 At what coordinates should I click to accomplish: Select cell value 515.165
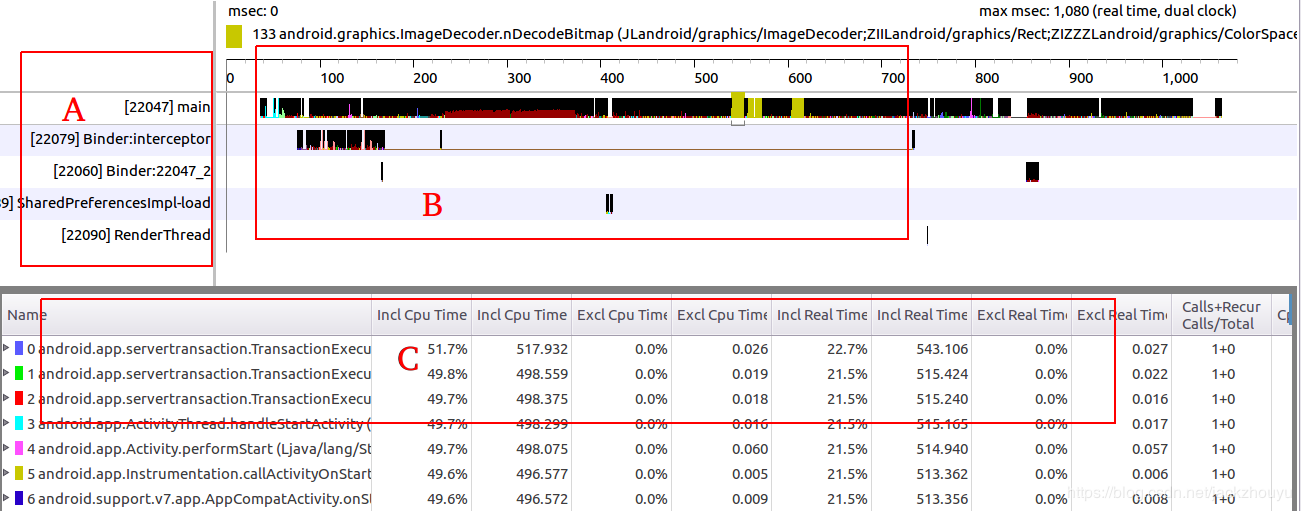click(x=942, y=424)
